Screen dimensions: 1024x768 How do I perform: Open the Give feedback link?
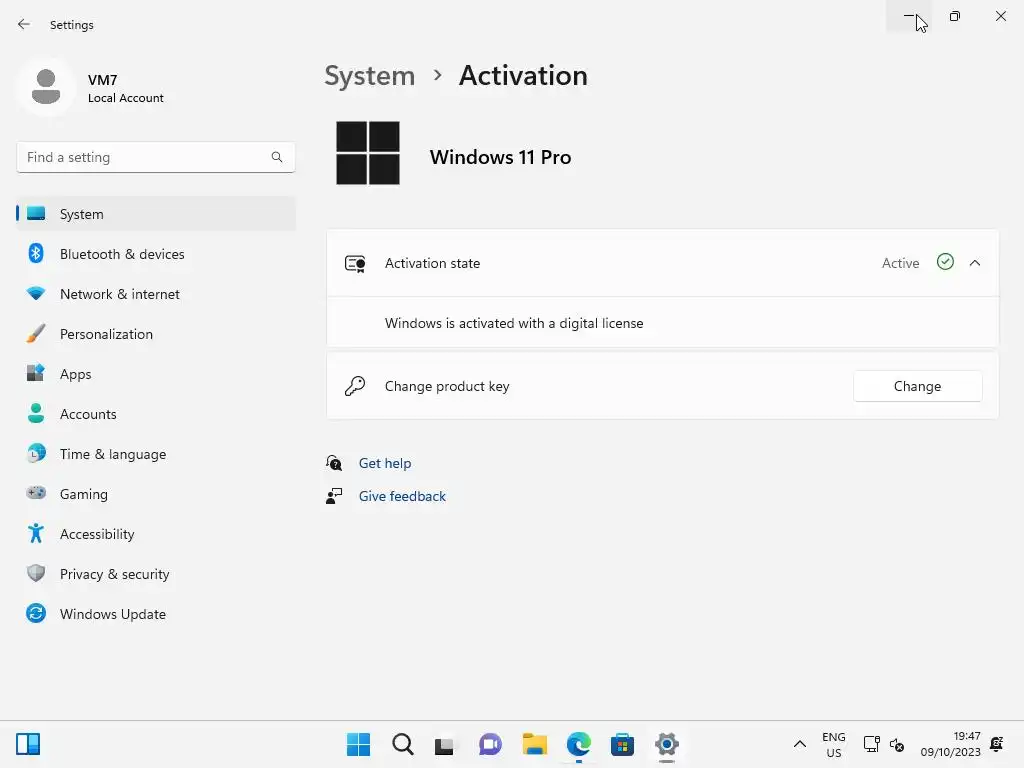pos(402,496)
